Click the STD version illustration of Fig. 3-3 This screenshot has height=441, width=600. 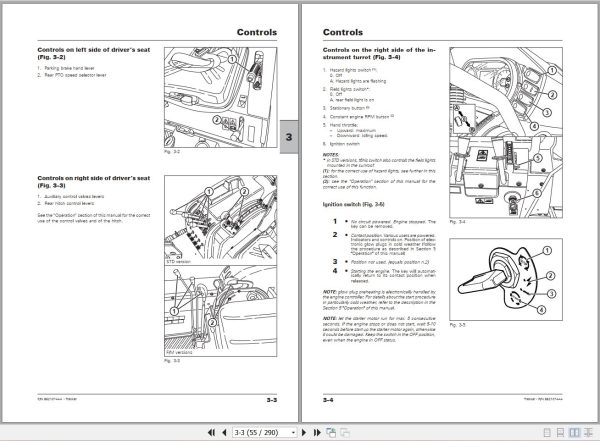pyautogui.click(x=221, y=220)
